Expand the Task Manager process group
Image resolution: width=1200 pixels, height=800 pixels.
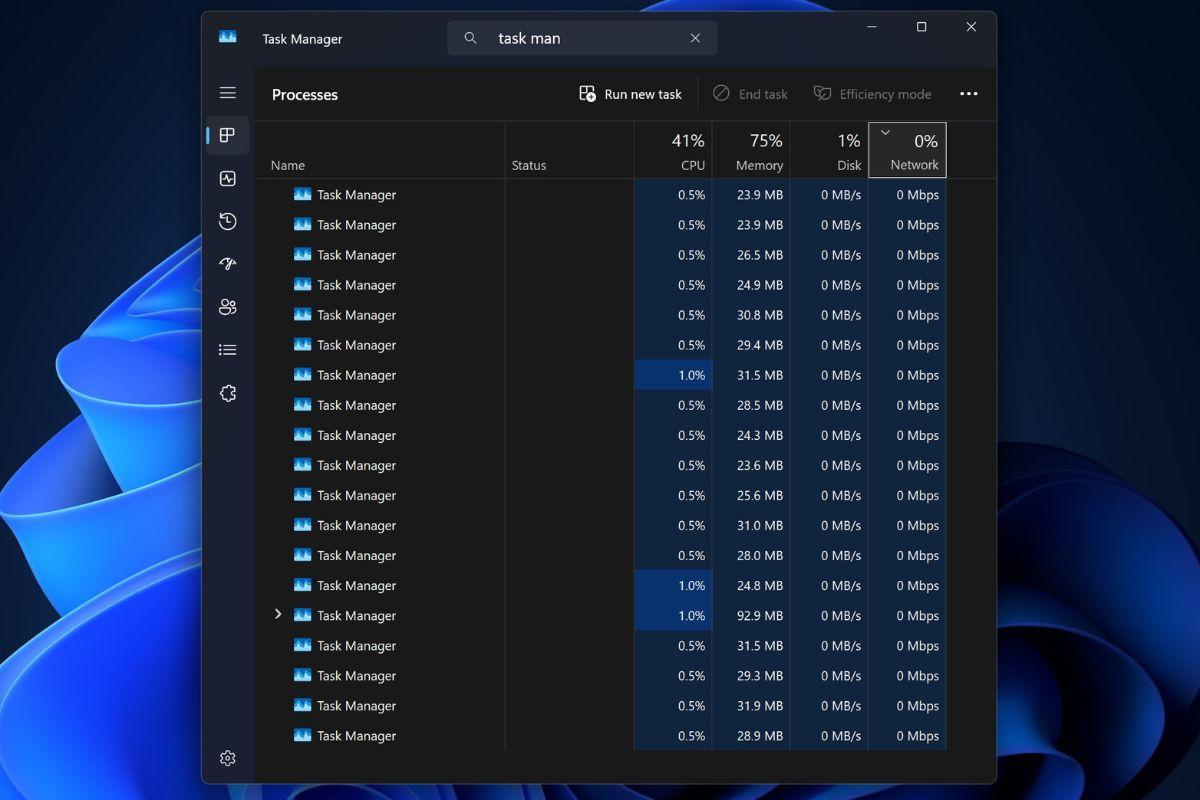point(278,615)
